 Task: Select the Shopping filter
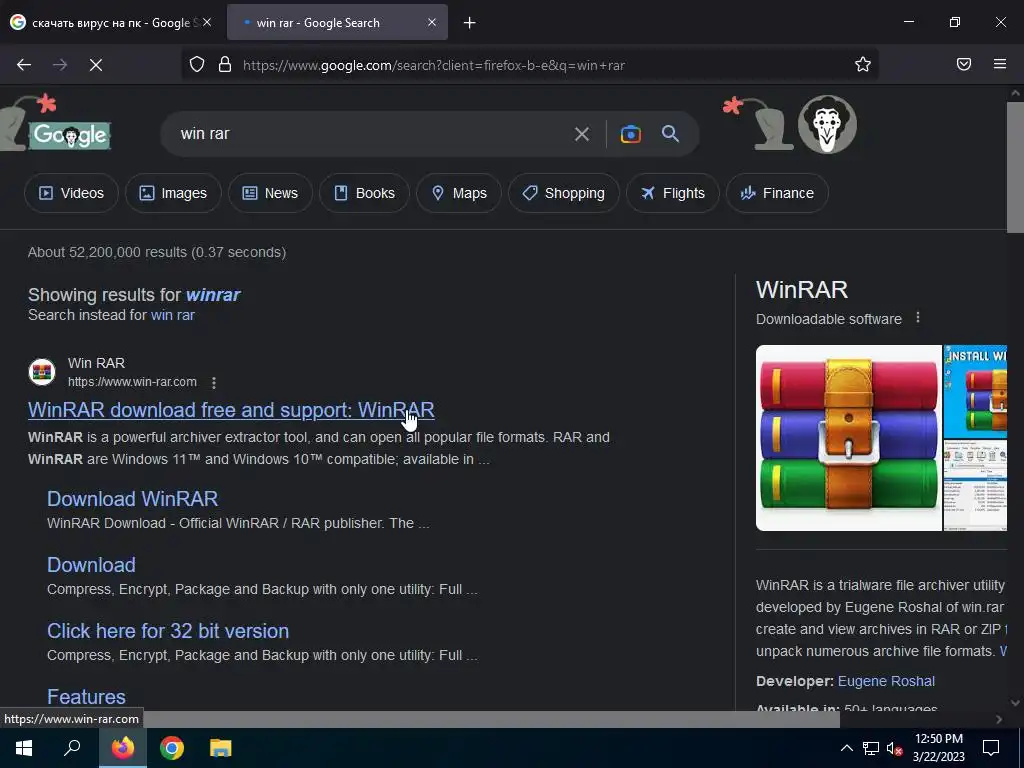(x=564, y=193)
